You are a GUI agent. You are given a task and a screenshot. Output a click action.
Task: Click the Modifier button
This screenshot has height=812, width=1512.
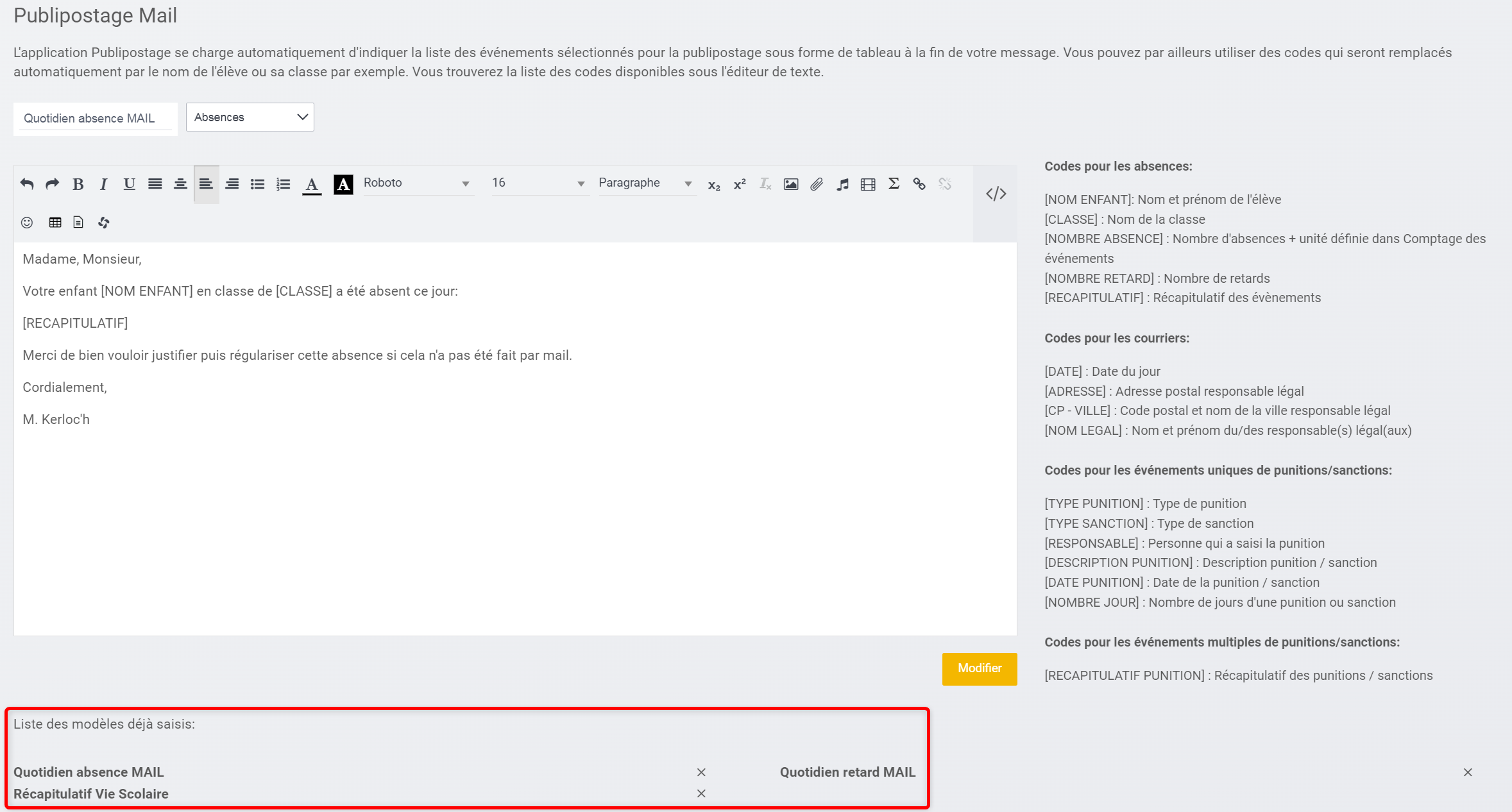coord(980,669)
